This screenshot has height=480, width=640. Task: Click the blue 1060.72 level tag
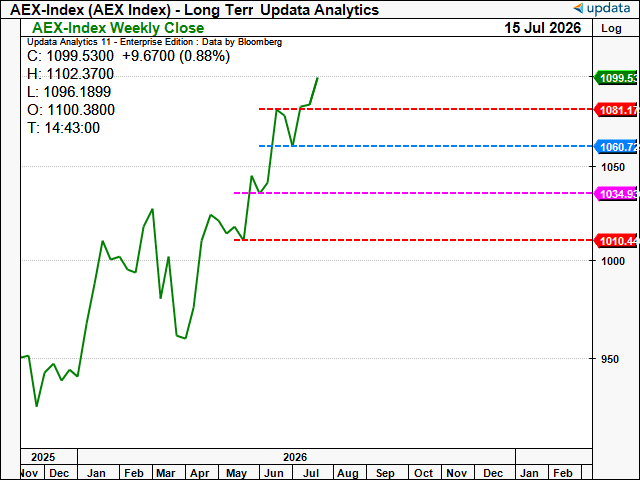tap(617, 147)
